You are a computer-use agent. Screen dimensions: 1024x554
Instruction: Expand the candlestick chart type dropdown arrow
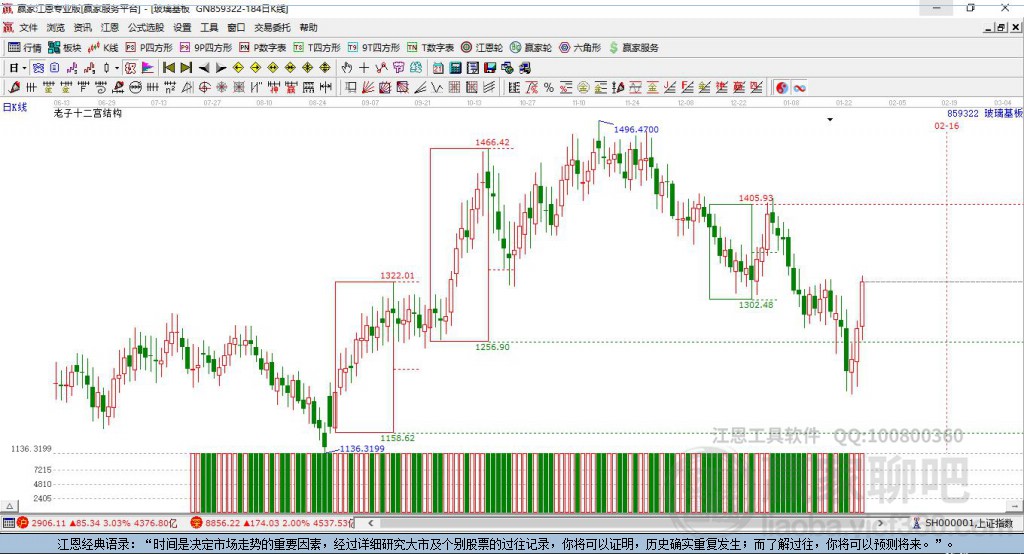pyautogui.click(x=117, y=68)
